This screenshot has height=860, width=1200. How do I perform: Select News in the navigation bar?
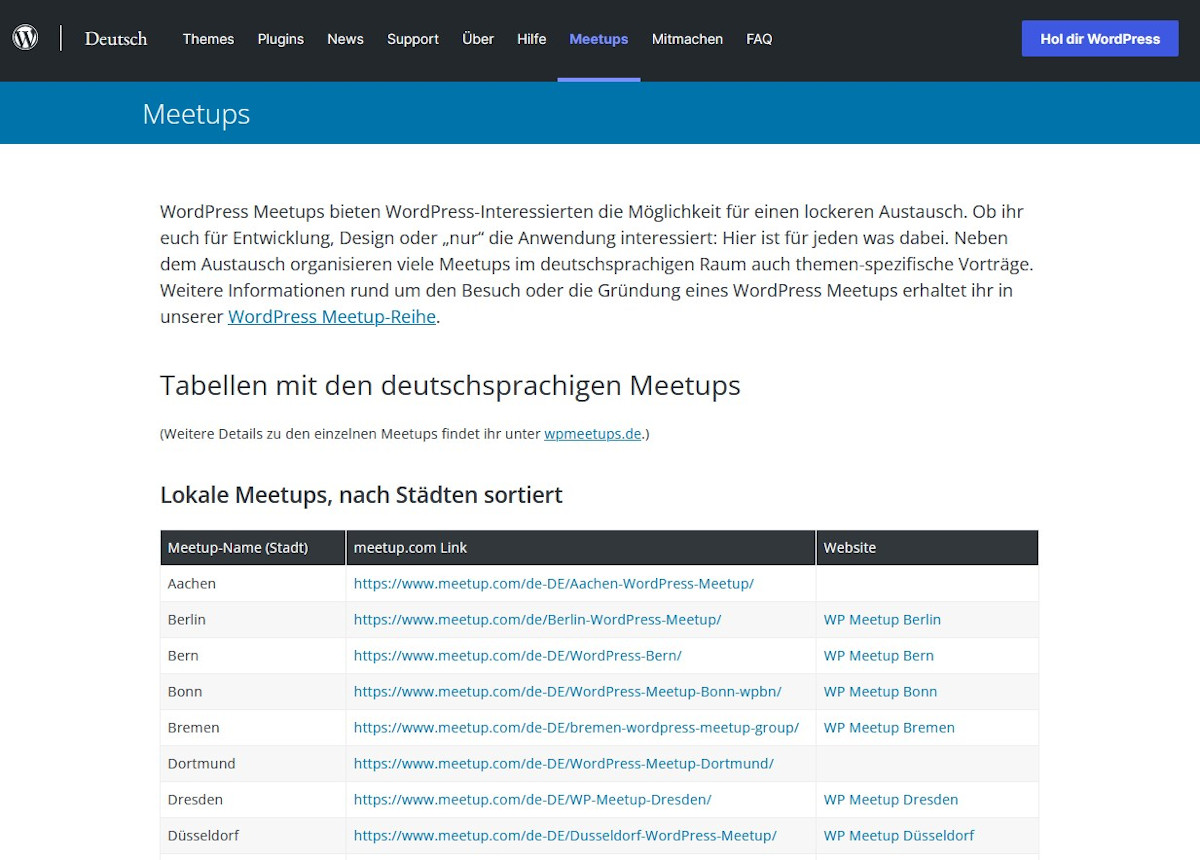tap(345, 39)
